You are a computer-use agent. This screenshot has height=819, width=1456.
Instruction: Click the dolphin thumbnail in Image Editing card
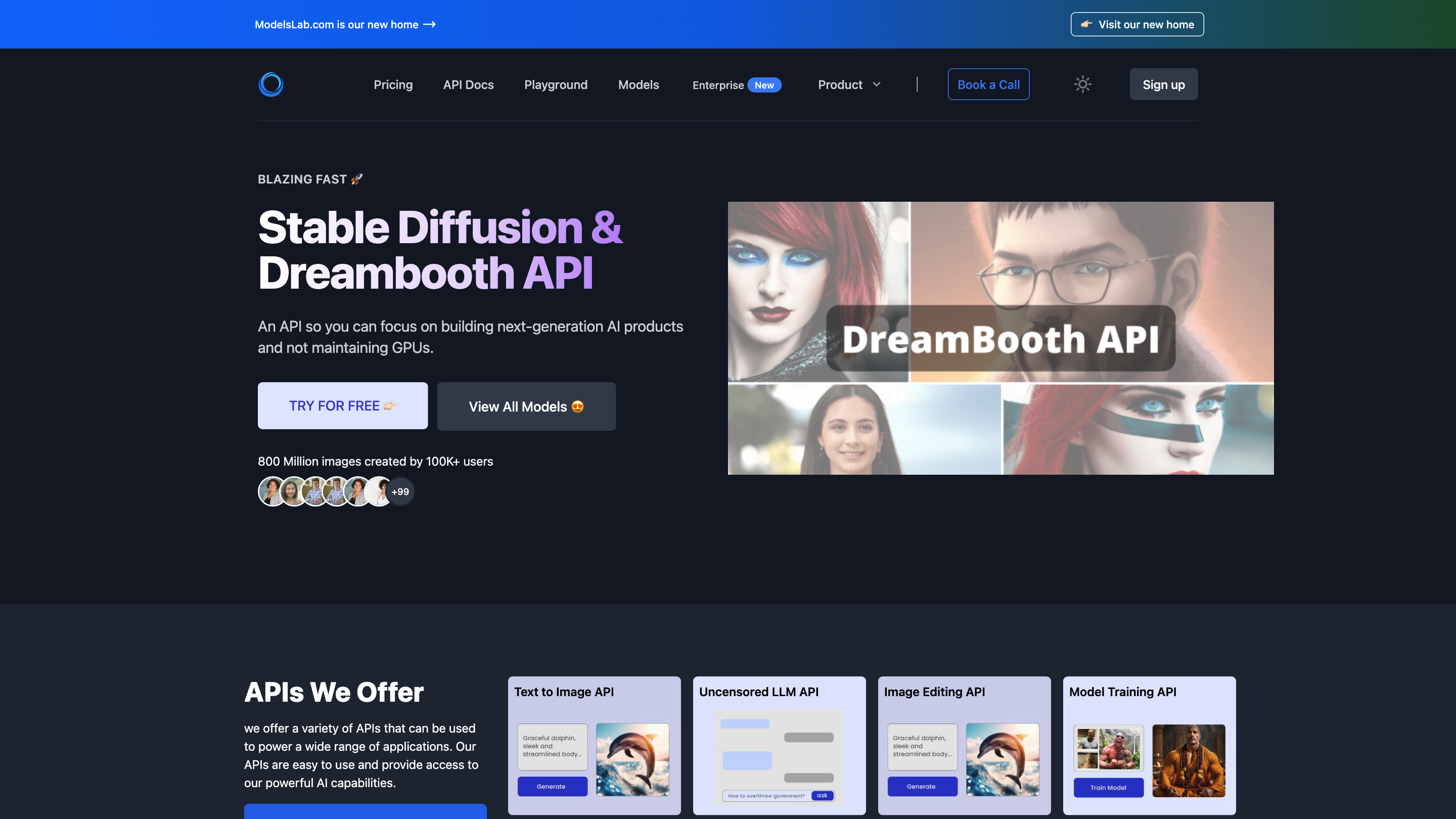1003,760
